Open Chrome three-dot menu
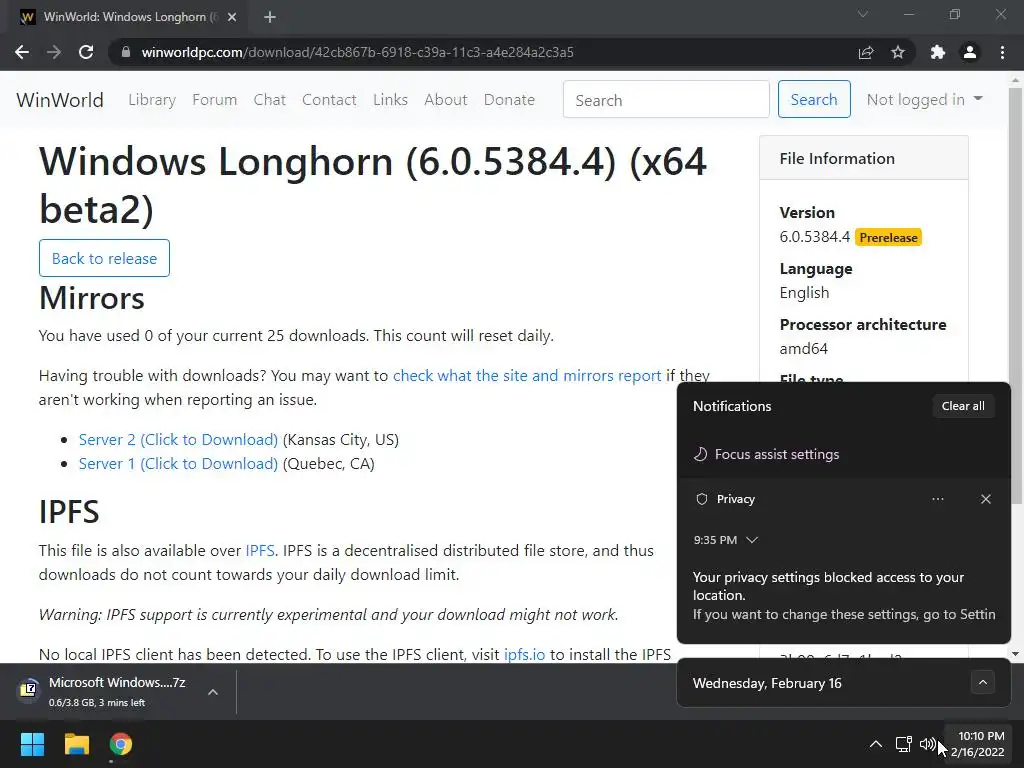 [x=1002, y=52]
